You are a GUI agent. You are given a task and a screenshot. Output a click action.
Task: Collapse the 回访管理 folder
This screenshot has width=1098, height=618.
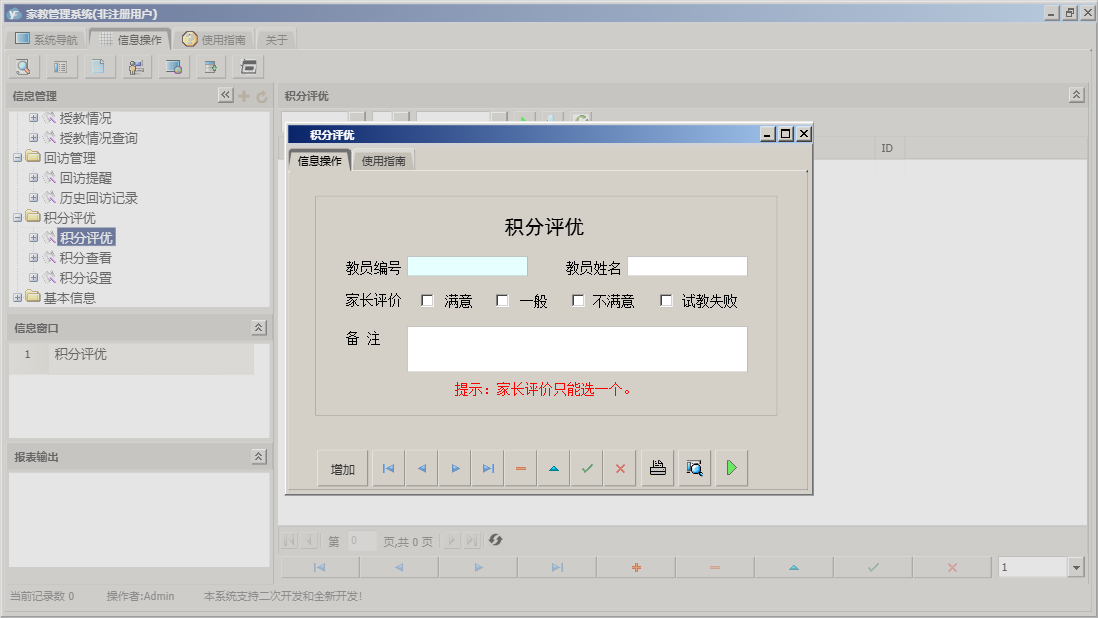pyautogui.click(x=17, y=157)
